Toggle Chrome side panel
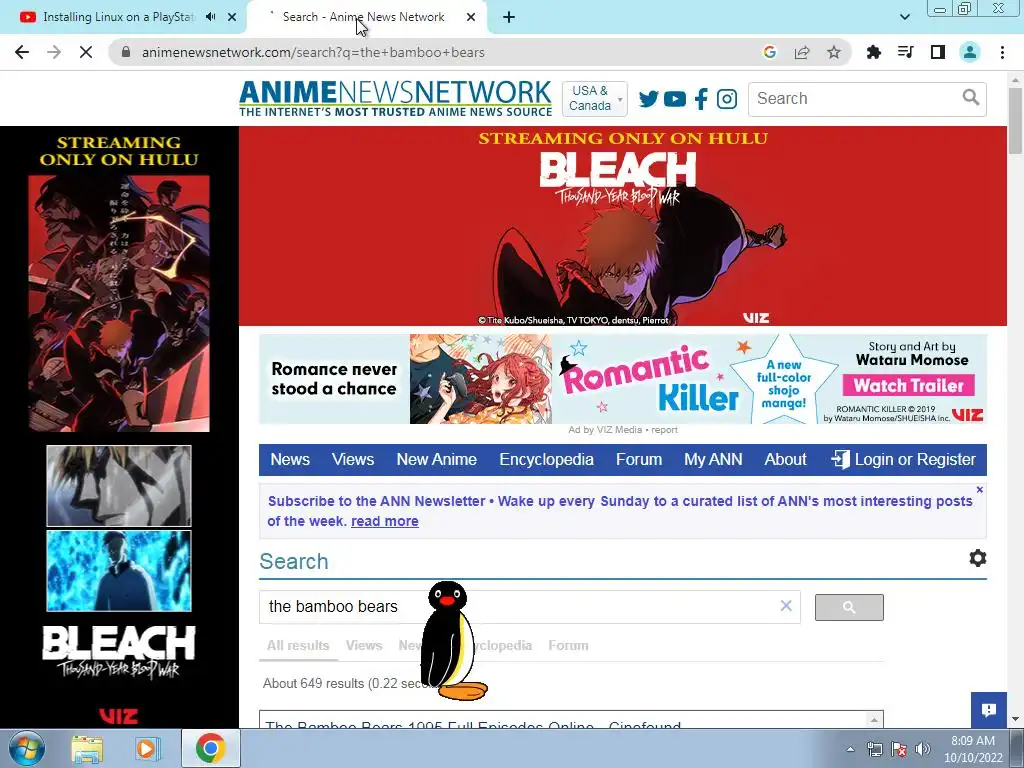1024x768 pixels. pyautogui.click(x=938, y=52)
